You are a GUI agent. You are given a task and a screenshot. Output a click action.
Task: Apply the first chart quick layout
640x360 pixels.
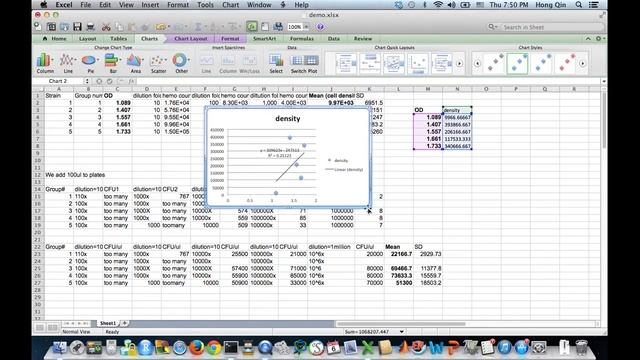coord(346,64)
